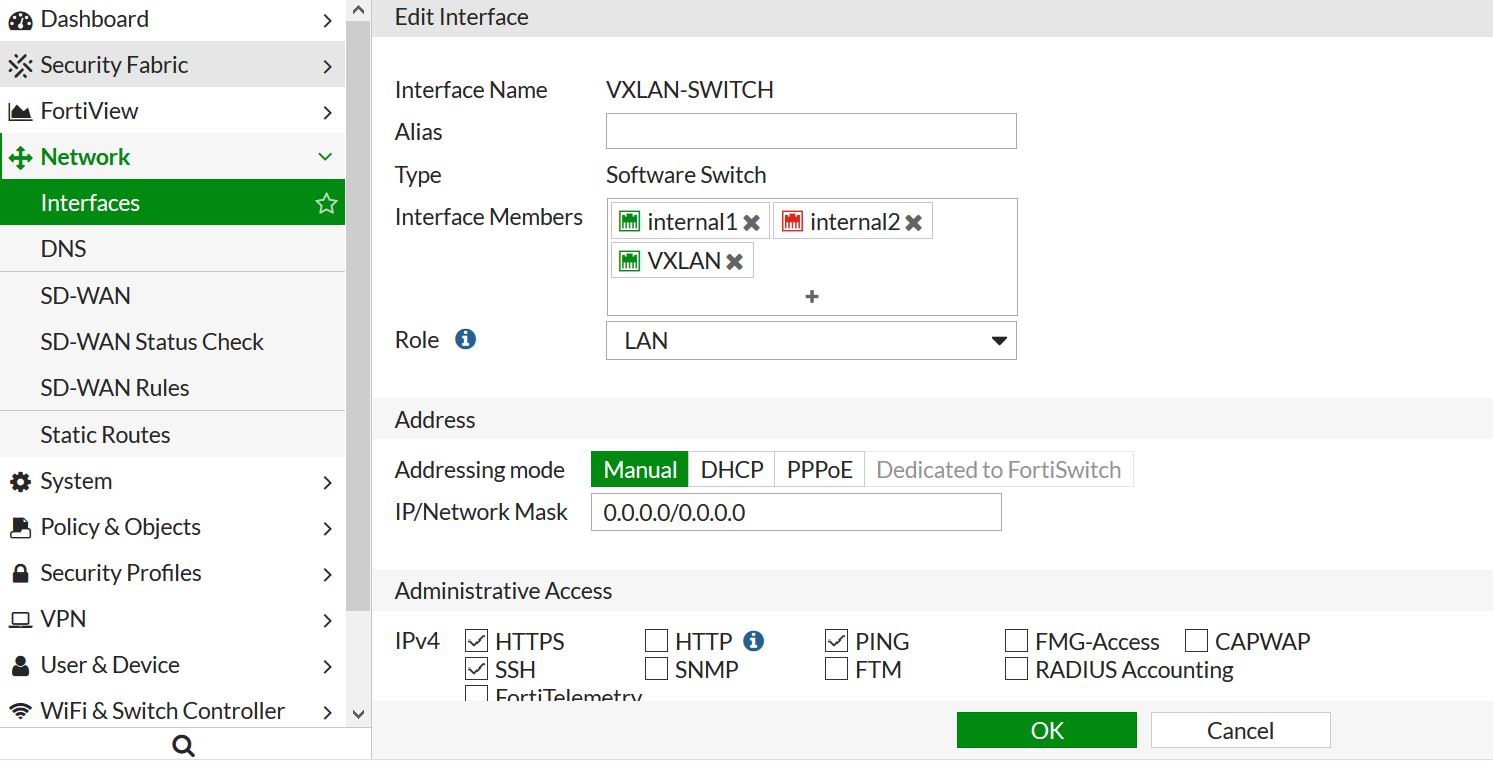Click the VPN laptop icon

point(20,620)
